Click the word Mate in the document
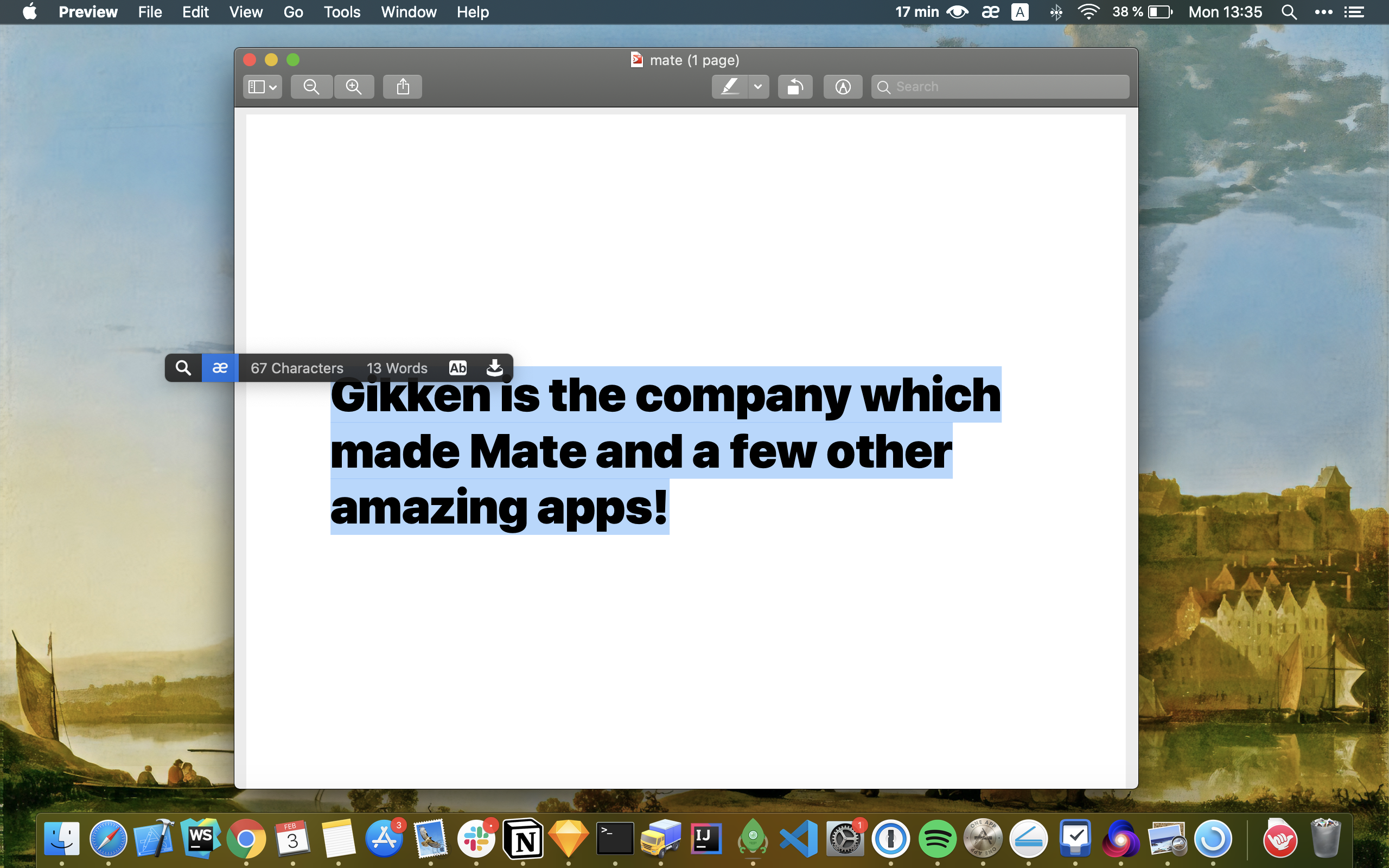This screenshot has height=868, width=1389. click(x=527, y=452)
